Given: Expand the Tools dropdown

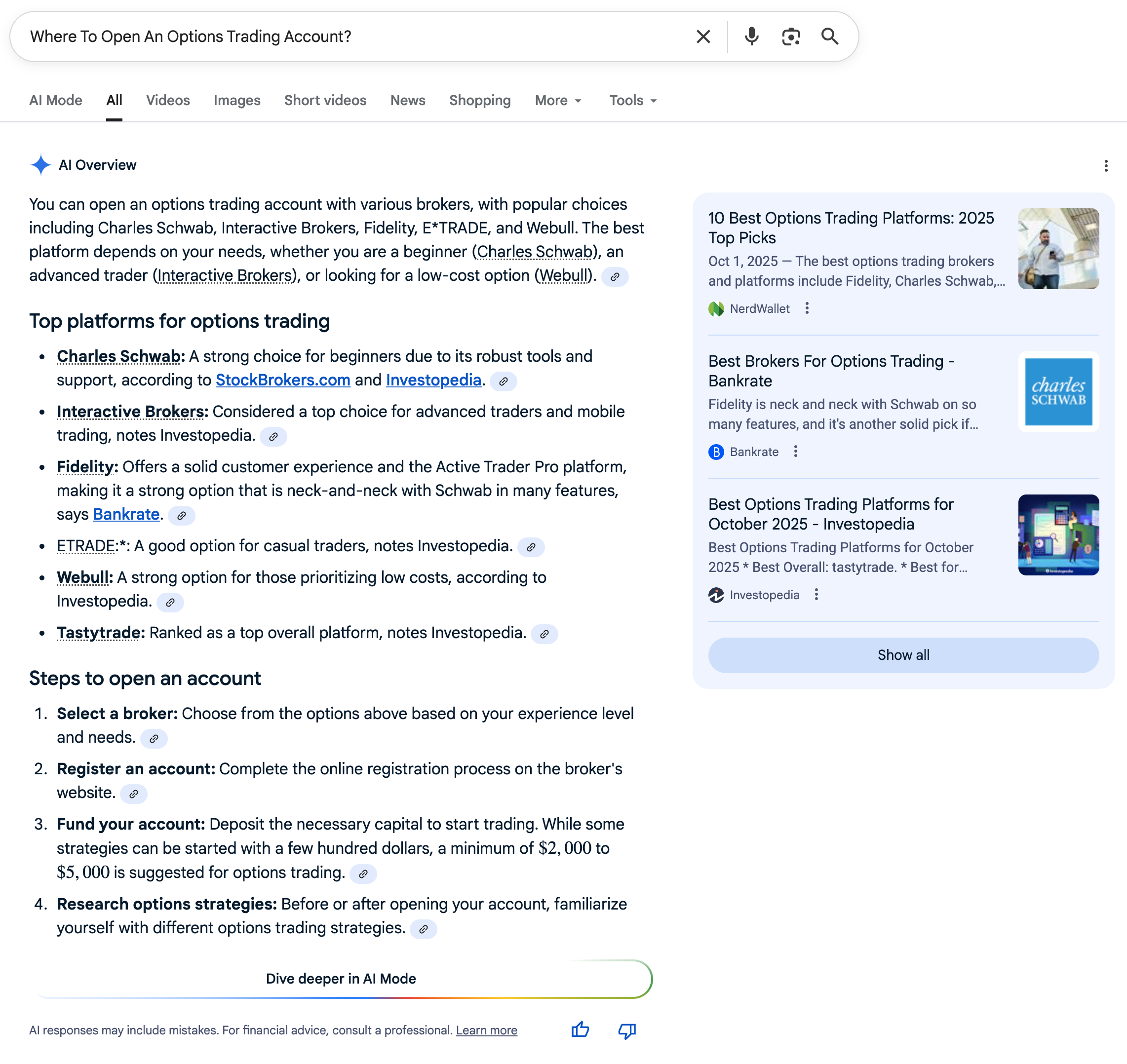Looking at the screenshot, I should point(632,100).
